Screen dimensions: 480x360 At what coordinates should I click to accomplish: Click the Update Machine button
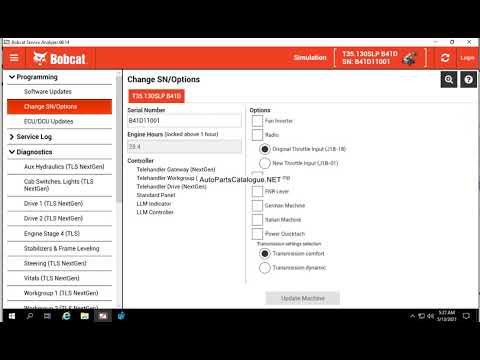[302, 298]
